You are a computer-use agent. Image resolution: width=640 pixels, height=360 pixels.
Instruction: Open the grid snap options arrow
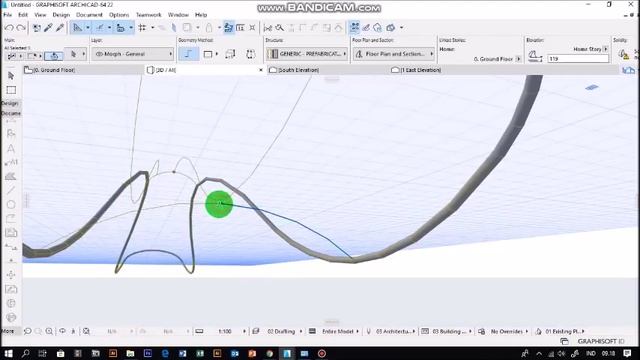pos(153,28)
